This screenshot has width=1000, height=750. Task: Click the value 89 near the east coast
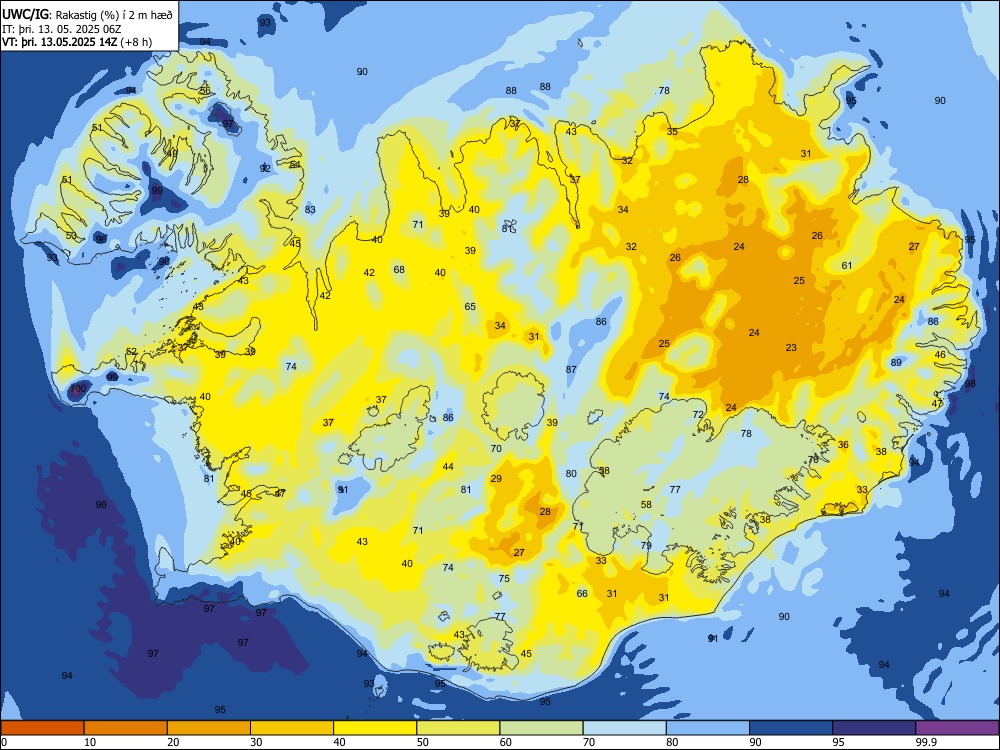pos(896,362)
